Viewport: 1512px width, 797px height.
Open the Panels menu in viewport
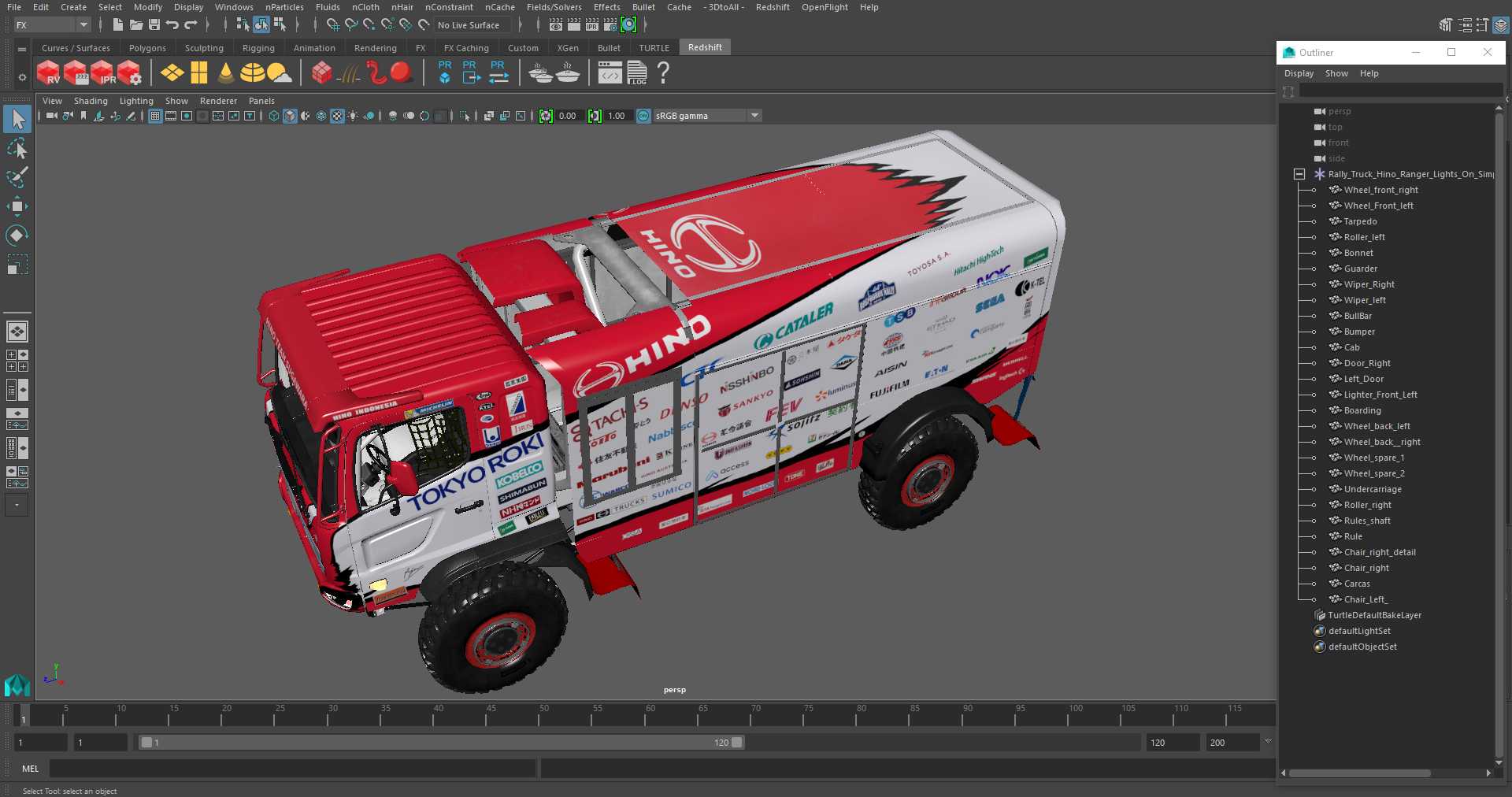261,101
